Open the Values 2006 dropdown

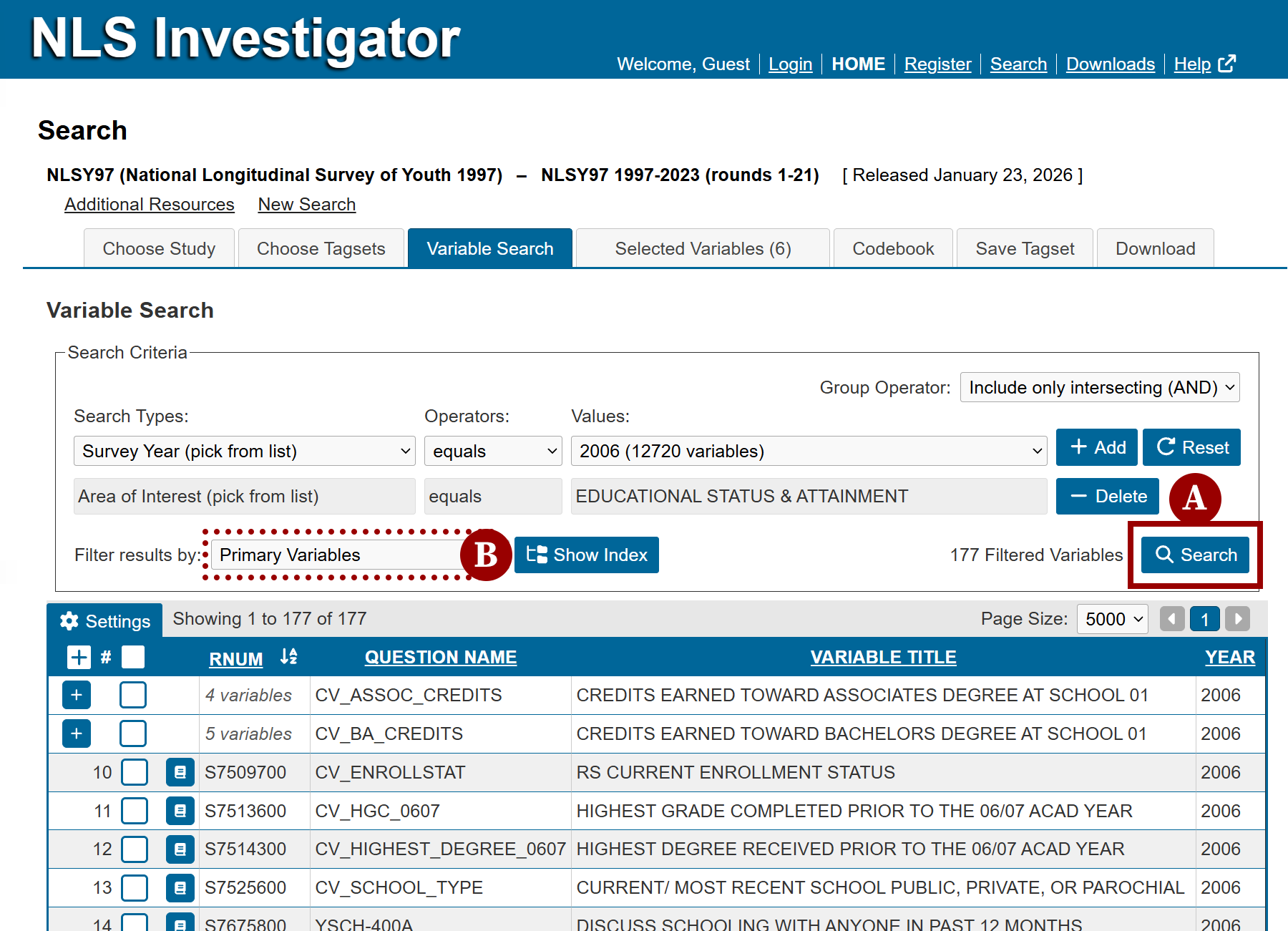point(809,451)
